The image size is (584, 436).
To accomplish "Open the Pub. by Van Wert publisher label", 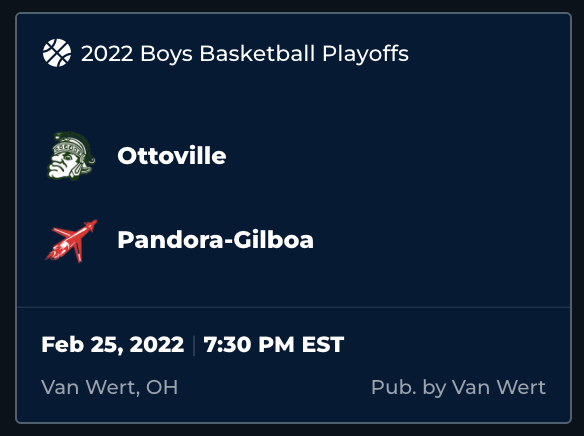I will point(458,387).
